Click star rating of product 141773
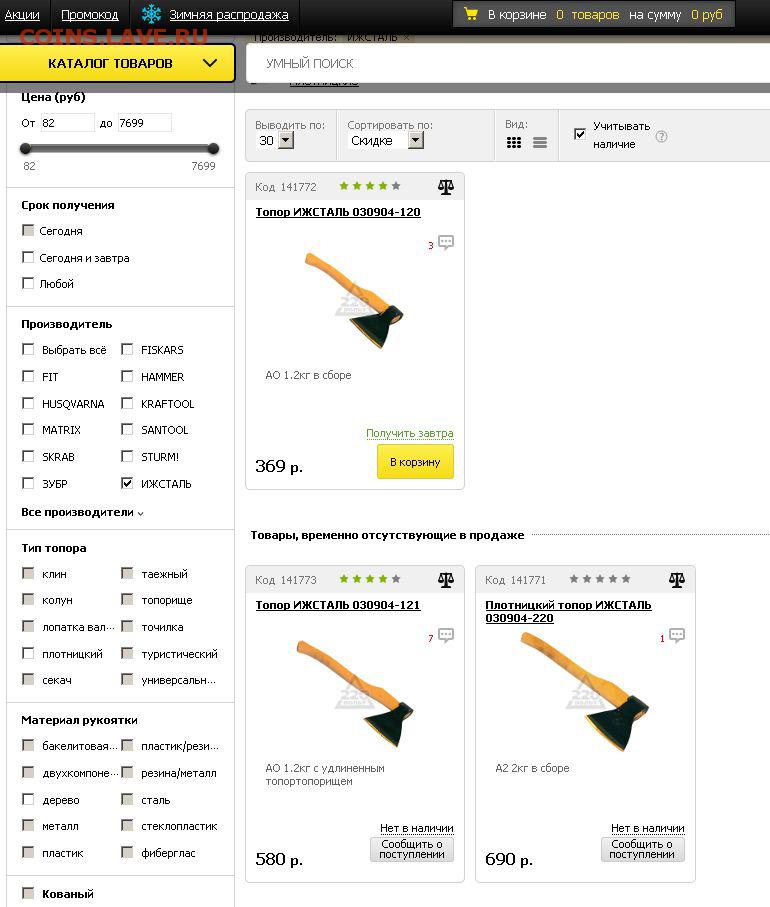770x907 pixels. 370,578
